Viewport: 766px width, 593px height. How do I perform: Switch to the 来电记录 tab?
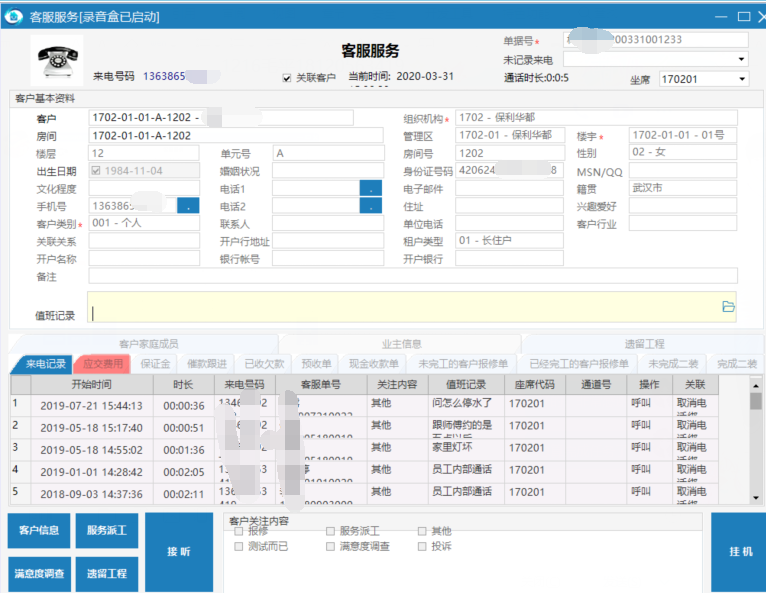(x=45, y=364)
